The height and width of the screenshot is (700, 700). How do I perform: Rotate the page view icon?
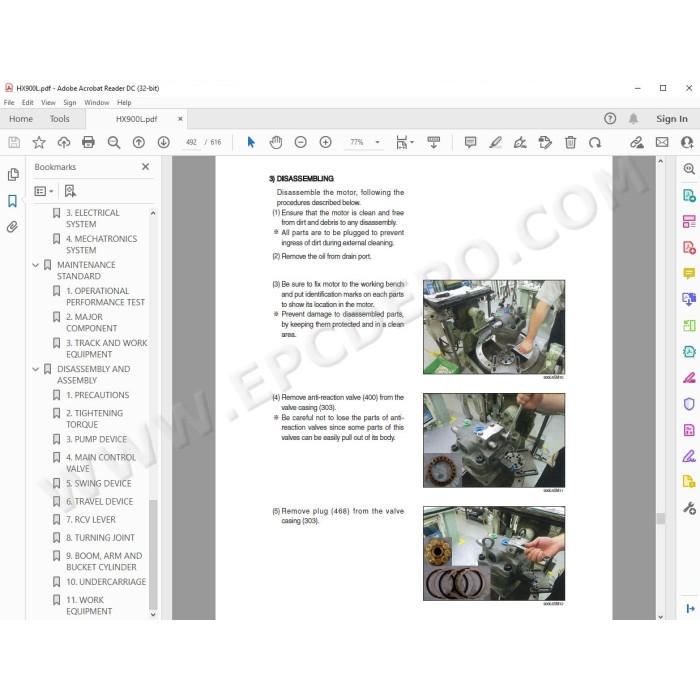click(x=595, y=142)
